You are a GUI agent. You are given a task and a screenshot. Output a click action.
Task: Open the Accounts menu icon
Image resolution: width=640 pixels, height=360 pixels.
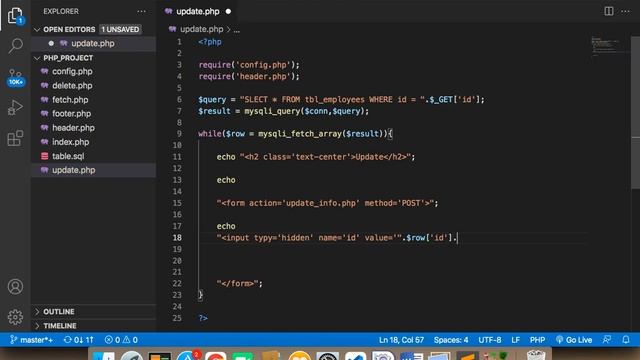coord(15,287)
